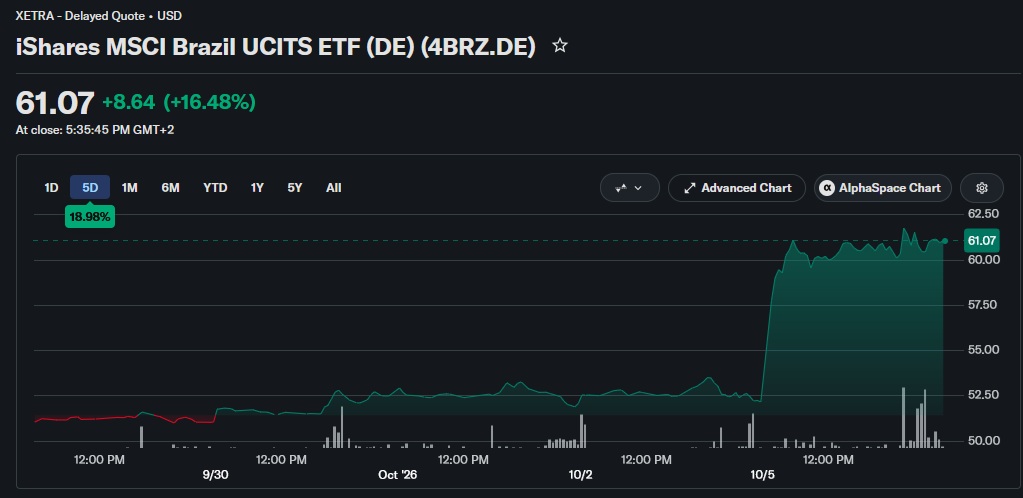Click the 10/2 date axis label
The image size is (1023, 498).
[581, 475]
